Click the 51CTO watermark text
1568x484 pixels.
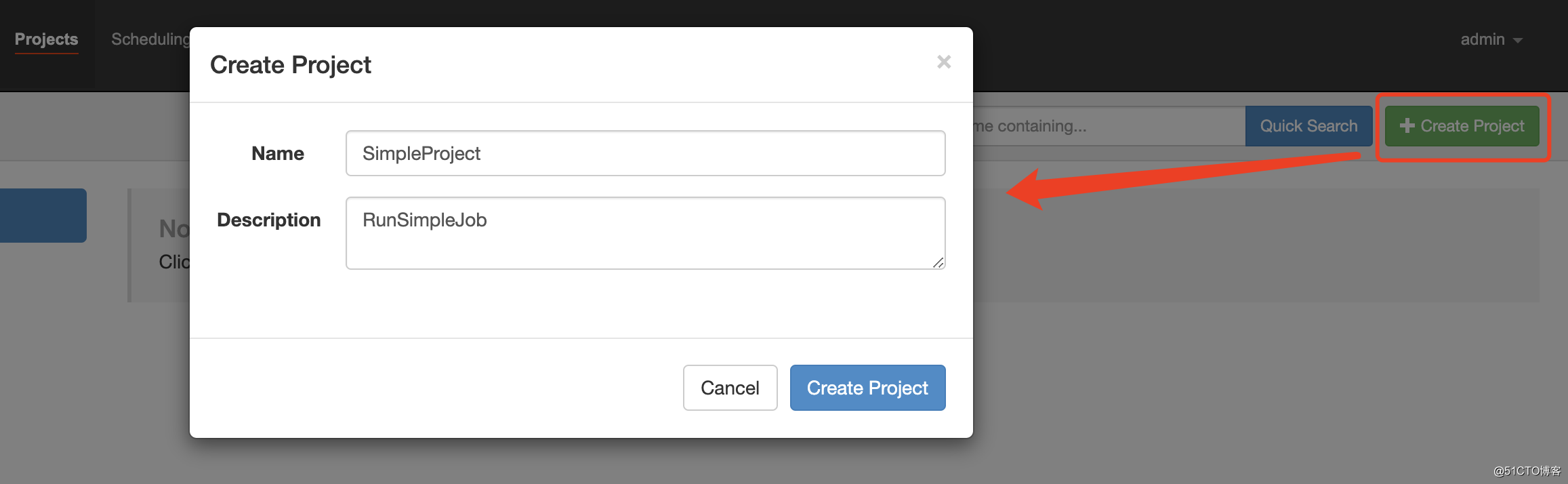tap(1527, 470)
